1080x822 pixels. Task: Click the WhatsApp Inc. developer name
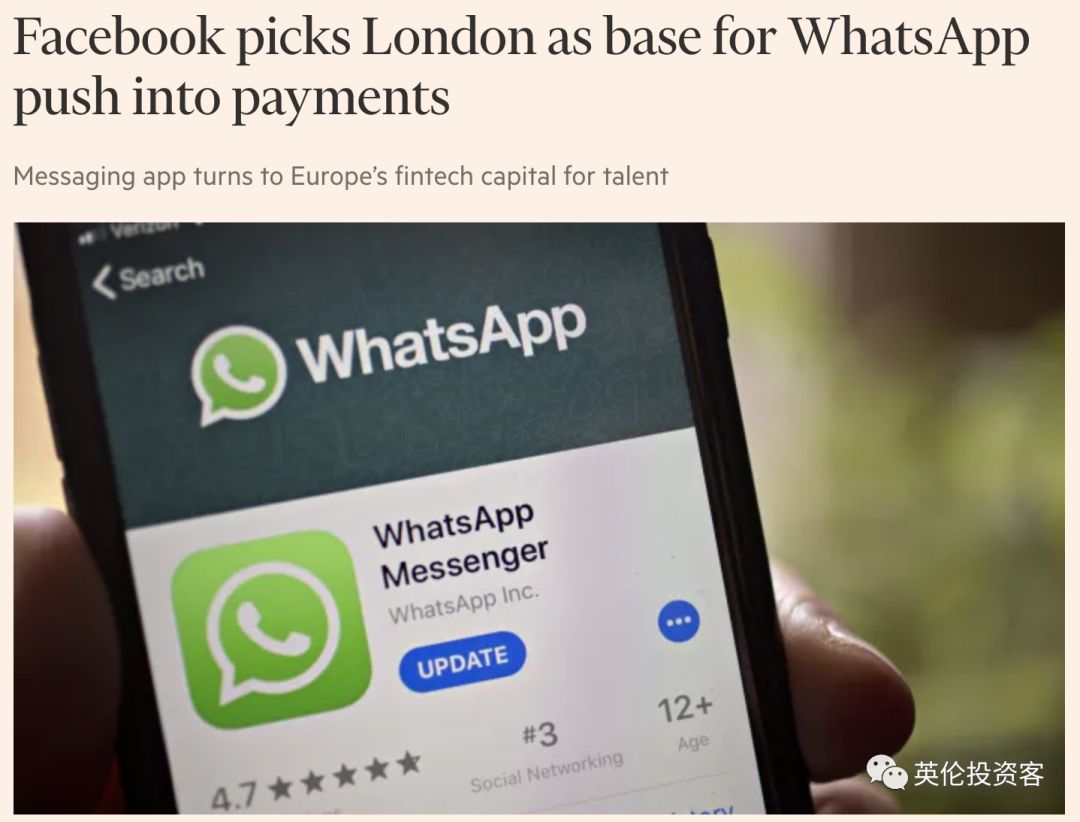click(463, 604)
